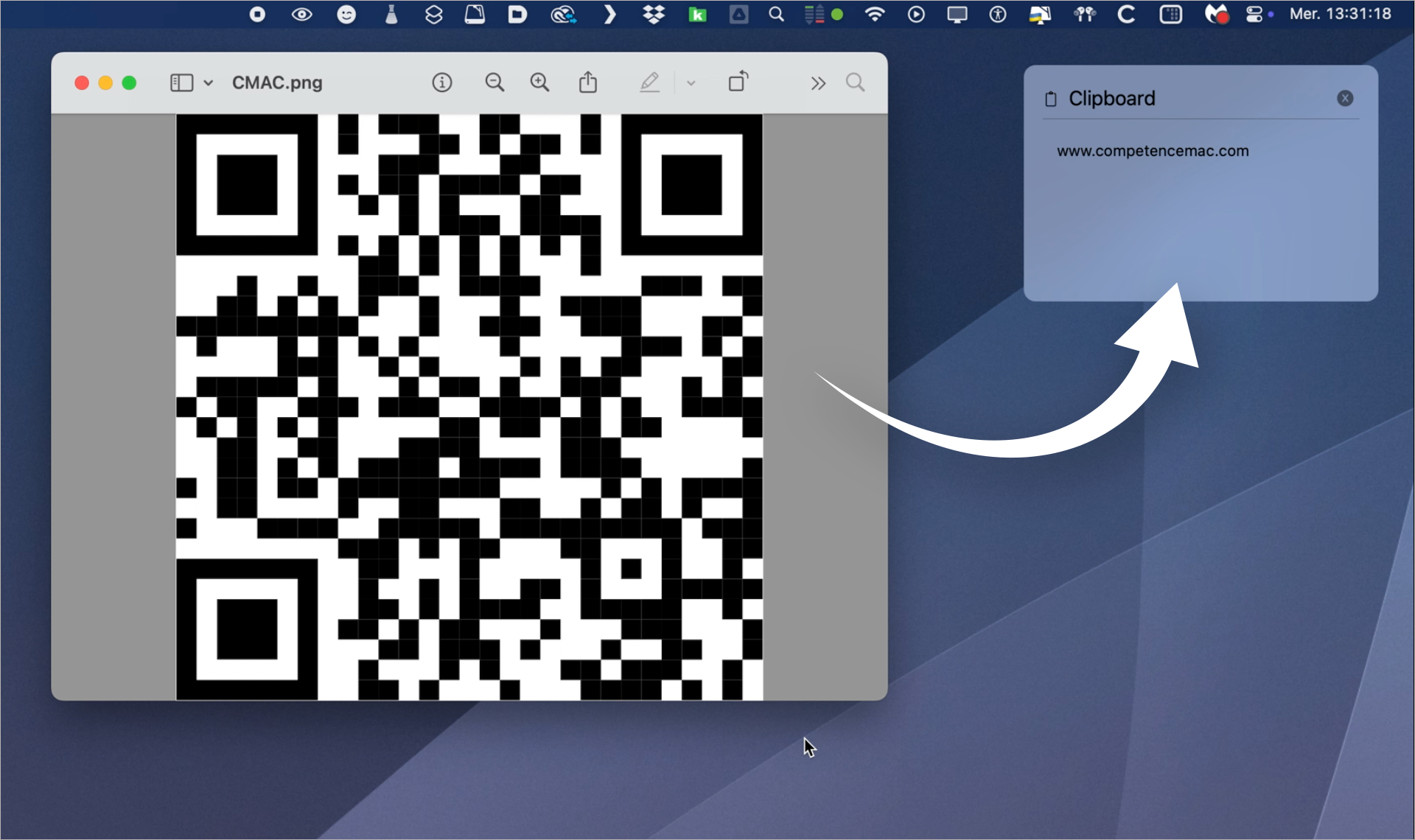
Task: Search in Preview using magnifier icon
Action: (855, 83)
